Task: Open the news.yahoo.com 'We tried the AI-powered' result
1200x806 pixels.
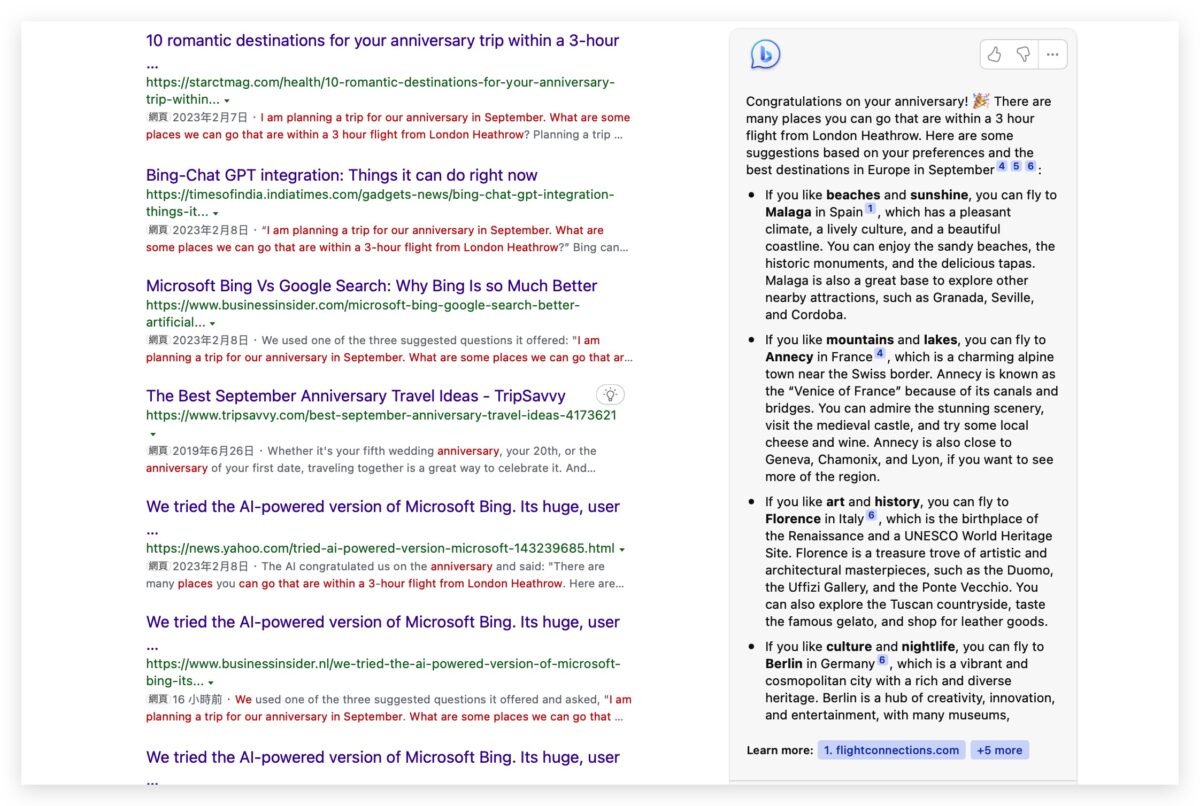Action: click(383, 516)
